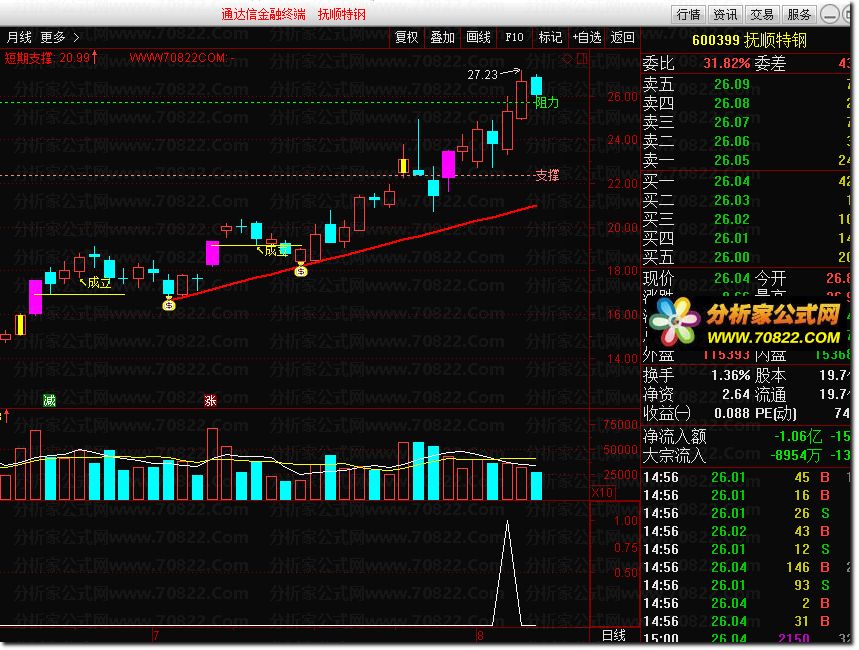Click the money bag marker near 18.00
The height and width of the screenshot is (650, 859).
301,270
